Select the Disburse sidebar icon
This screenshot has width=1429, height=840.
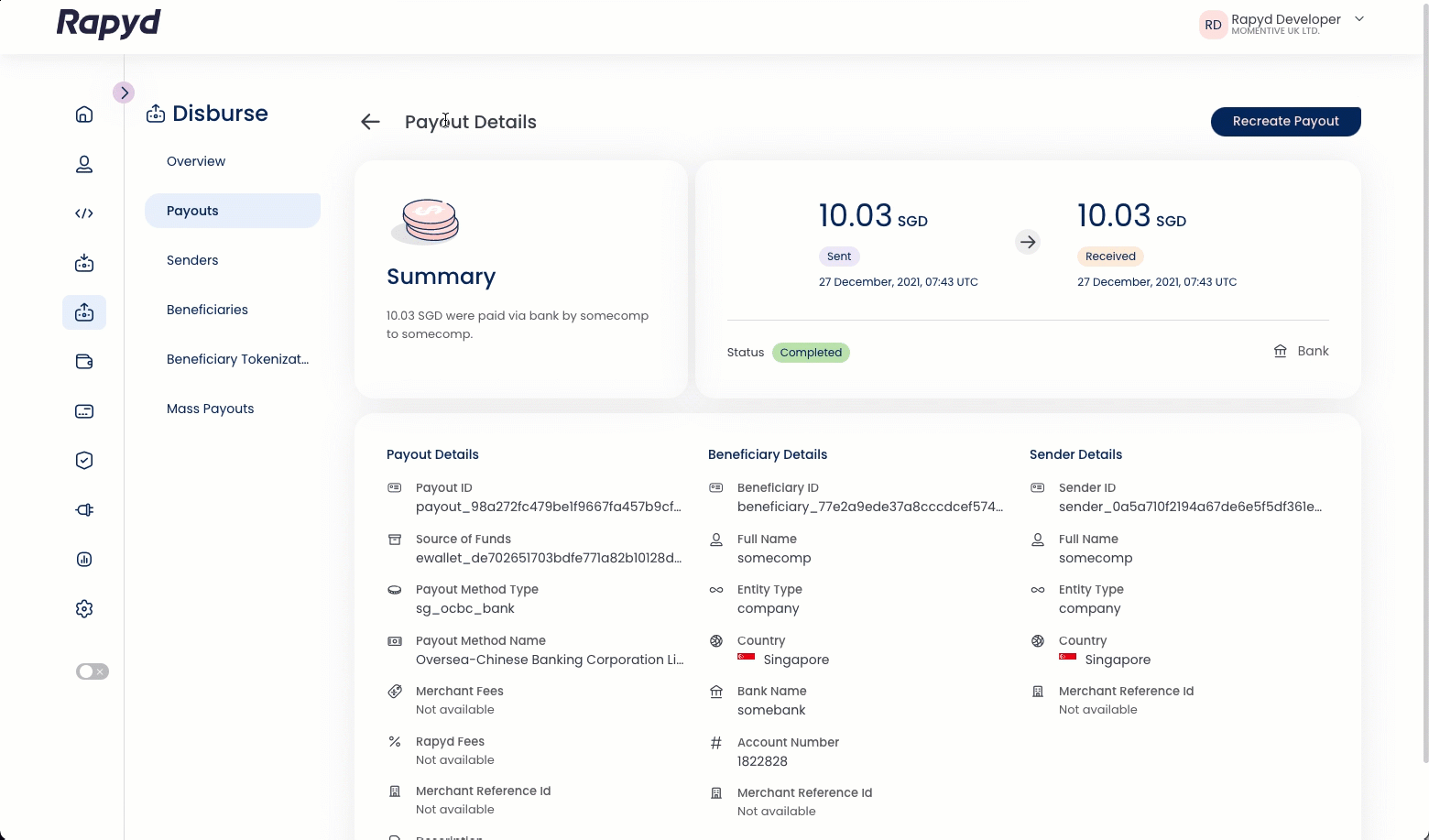[x=84, y=312]
